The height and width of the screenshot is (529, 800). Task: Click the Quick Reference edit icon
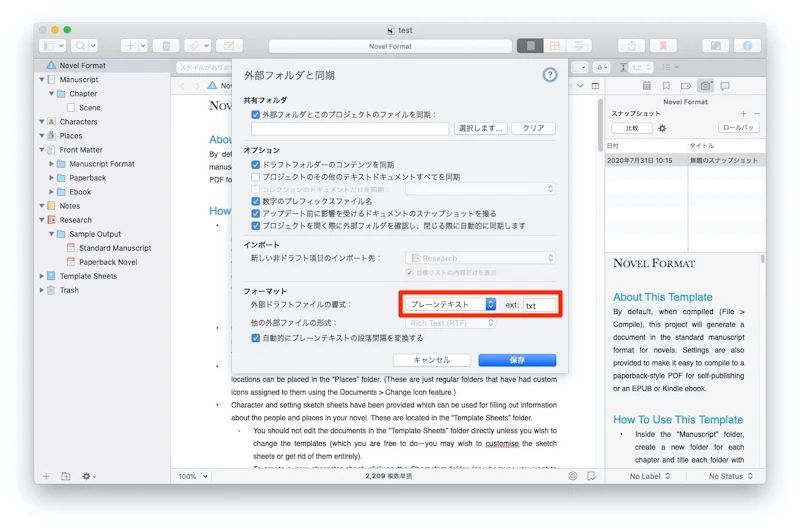229,46
